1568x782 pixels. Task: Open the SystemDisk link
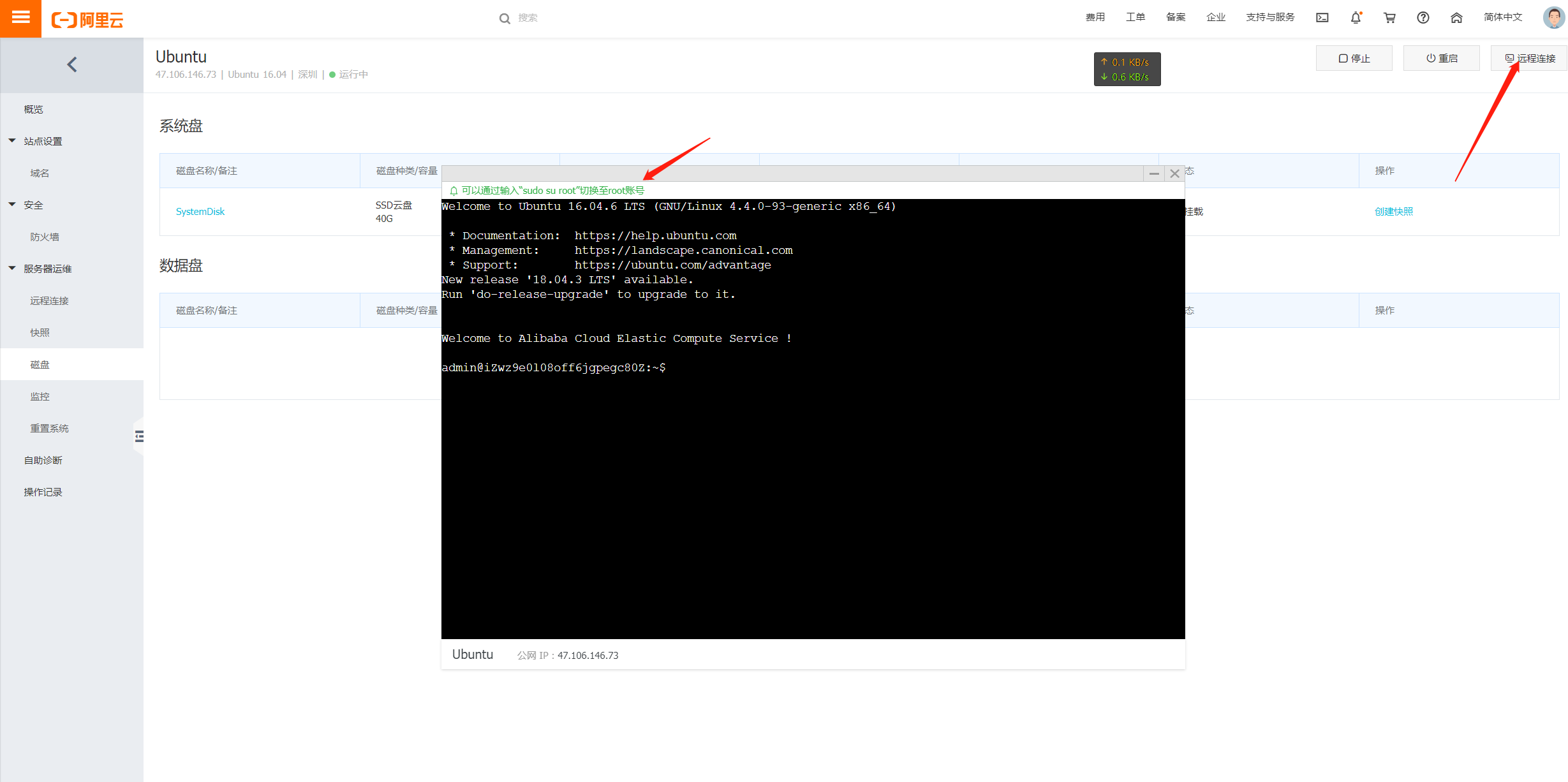[x=200, y=212]
